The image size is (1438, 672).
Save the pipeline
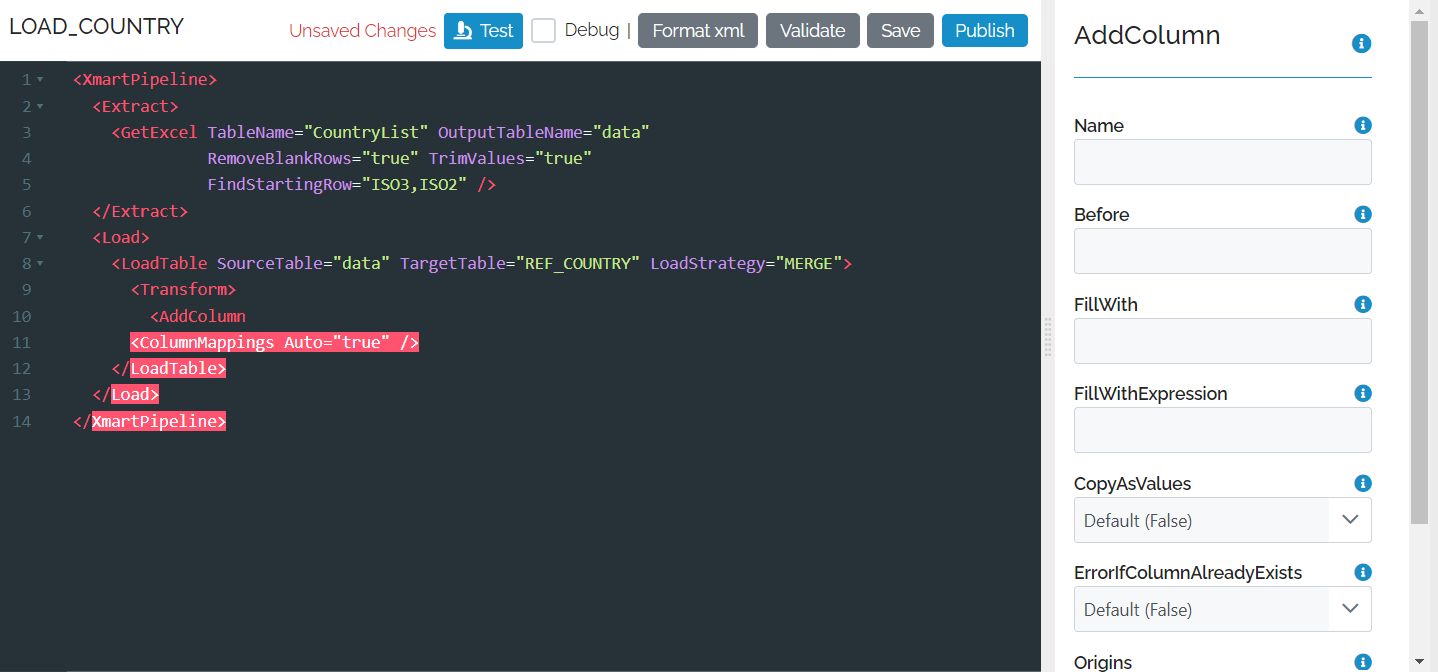coord(900,30)
